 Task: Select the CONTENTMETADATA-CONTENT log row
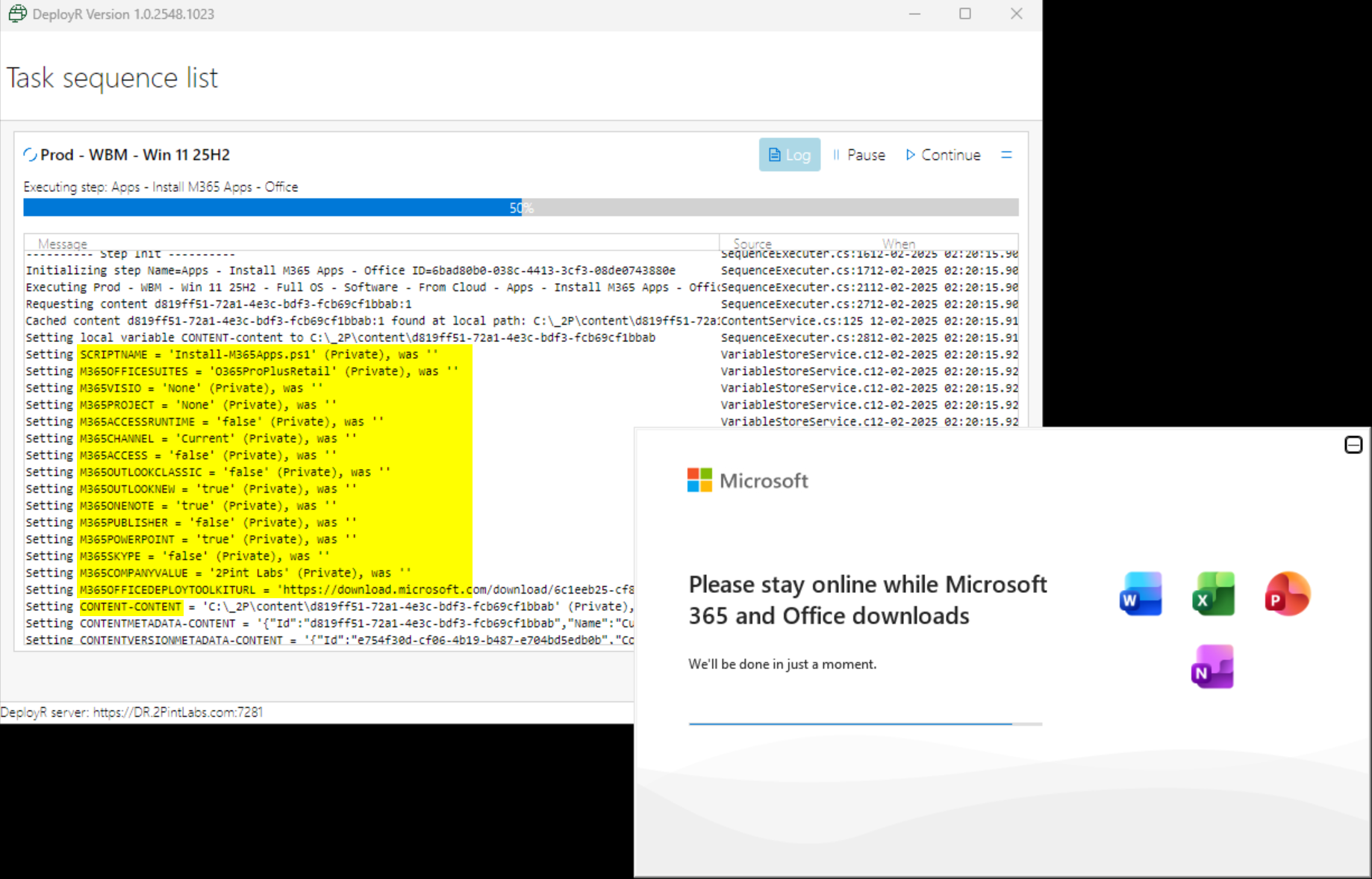click(329, 623)
